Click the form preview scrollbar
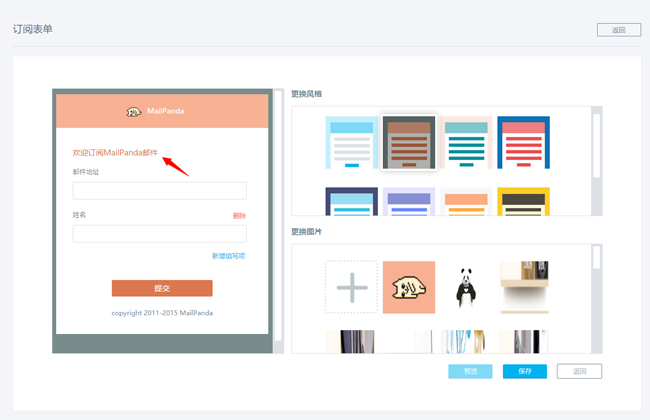This screenshot has width=650, height=420. (278, 216)
